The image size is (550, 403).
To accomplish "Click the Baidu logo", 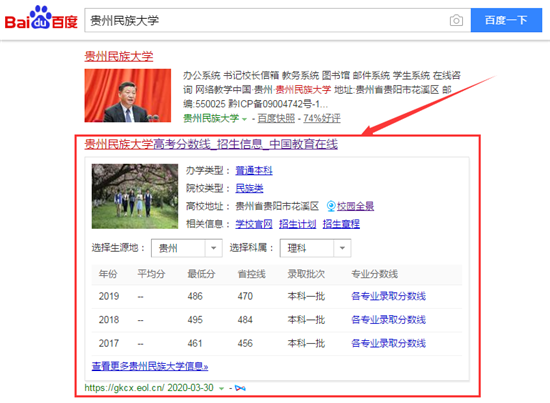I will pyautogui.click(x=41, y=18).
